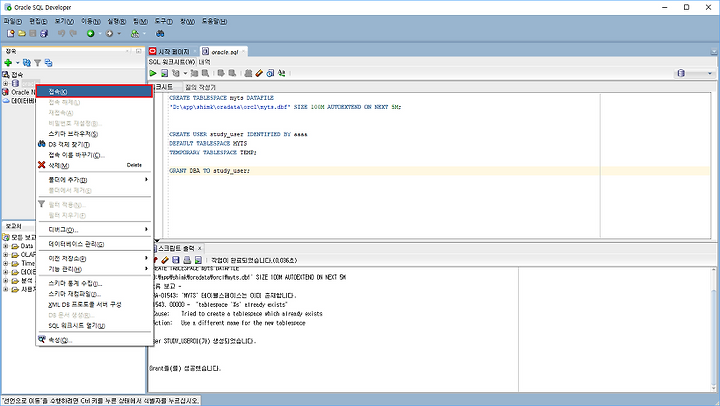Select '접속' Connect in context menu
The height and width of the screenshot is (406, 720).
tap(94, 91)
